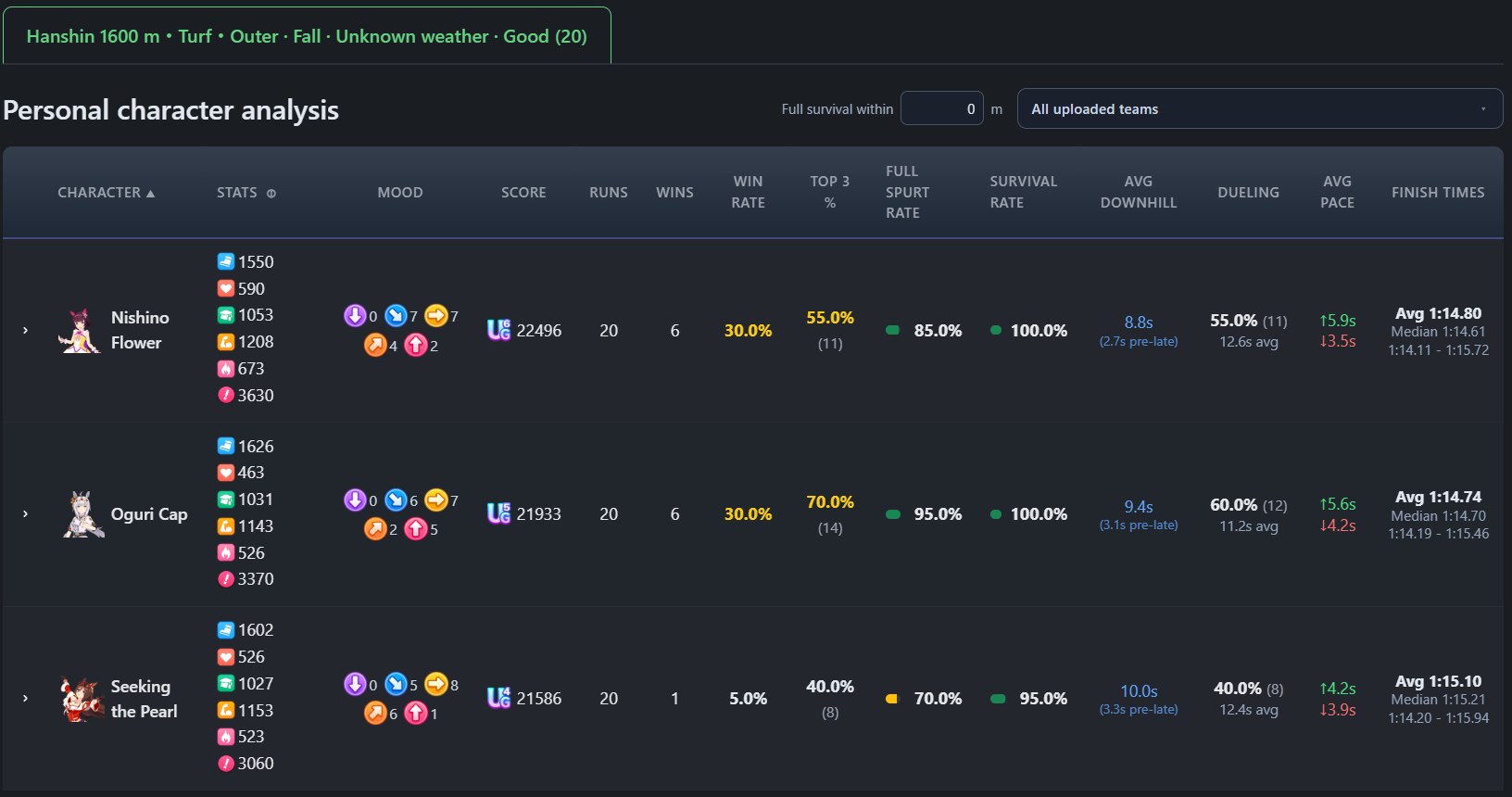
Task: Click the STATS info icon in header
Action: click(x=271, y=194)
